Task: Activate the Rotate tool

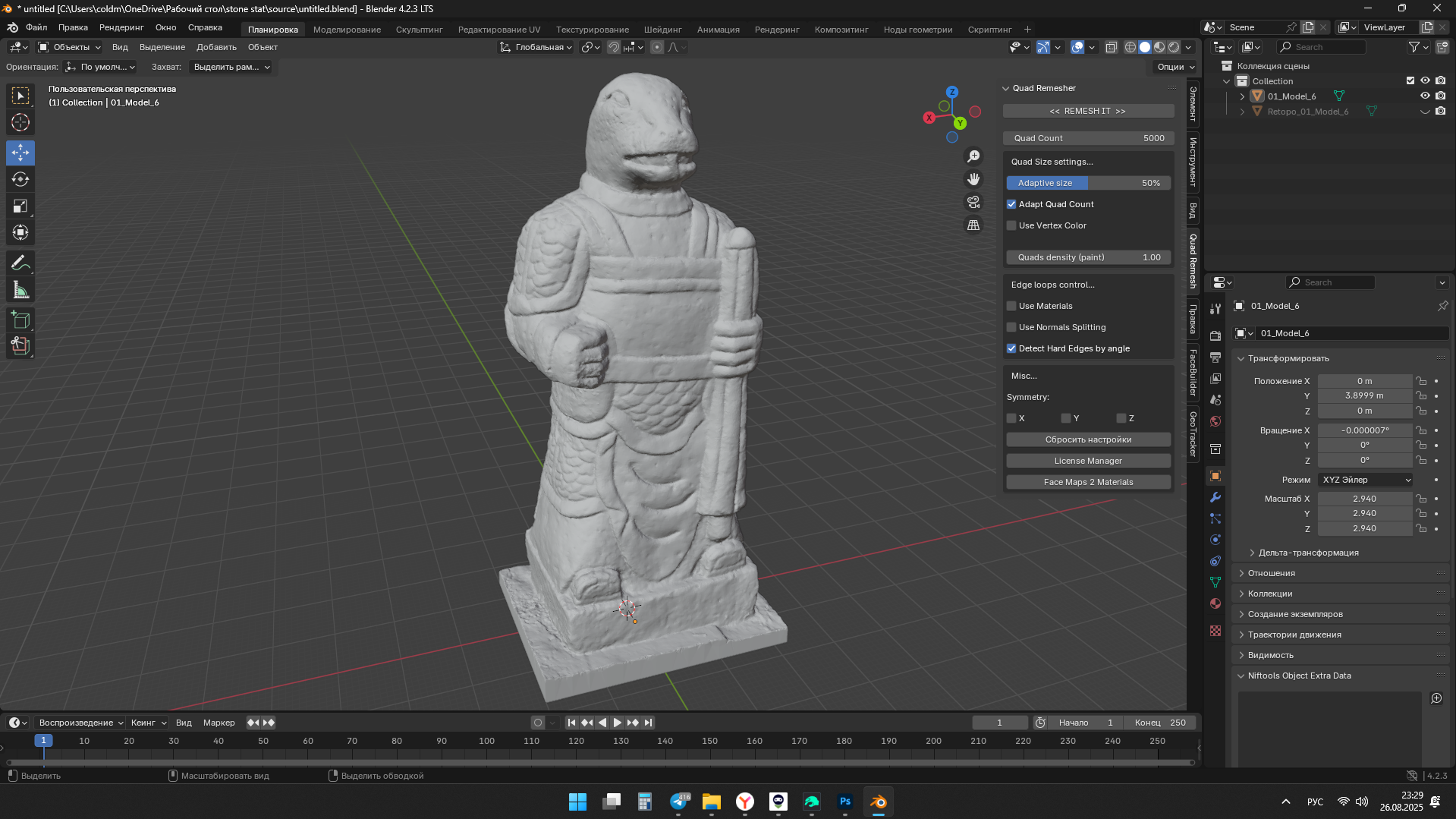Action: 20,179
